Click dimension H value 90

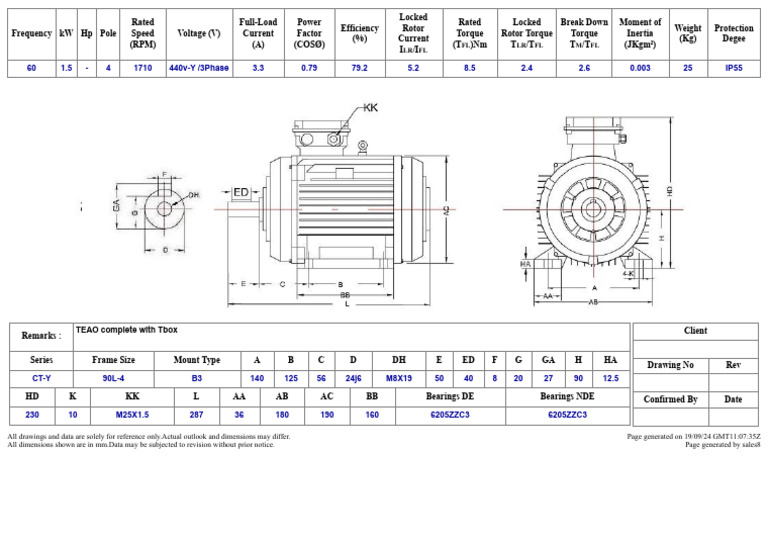(578, 378)
